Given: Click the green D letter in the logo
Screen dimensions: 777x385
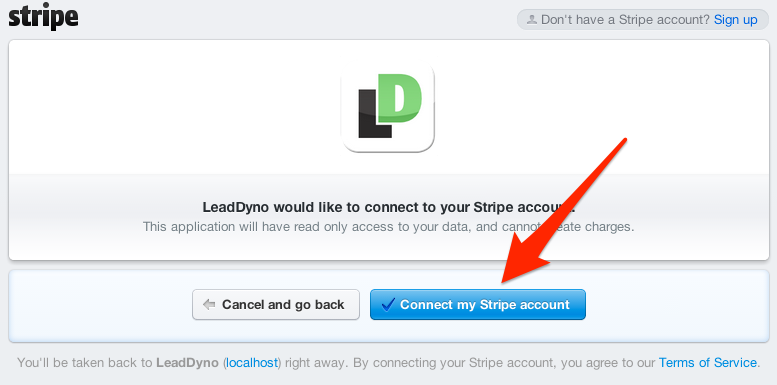Looking at the screenshot, I should coord(400,98).
